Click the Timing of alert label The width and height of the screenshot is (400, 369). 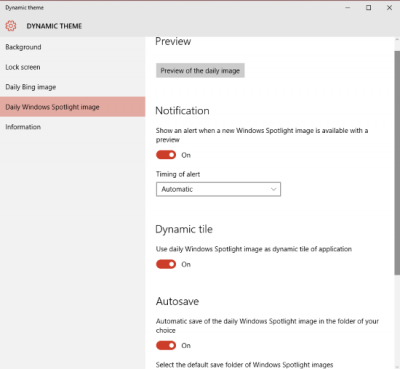pos(178,174)
